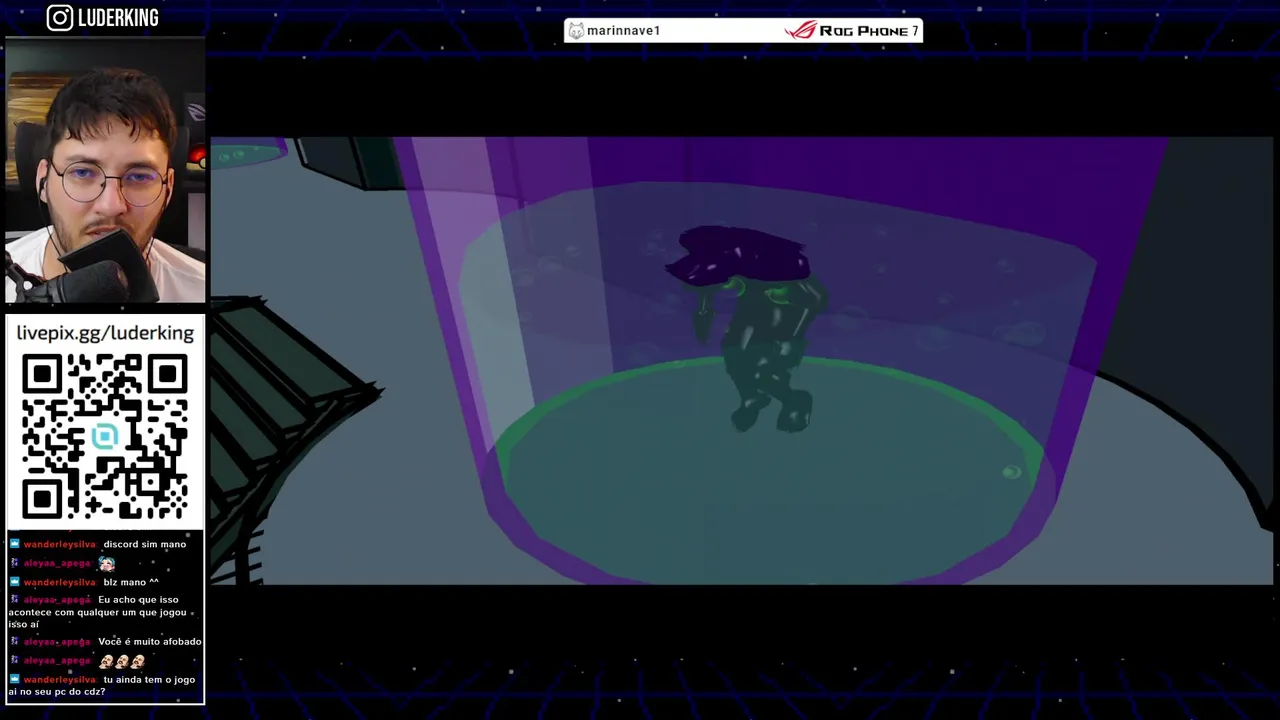Click the cat icon beside marinnave1
Screen dimensions: 1280x720
click(x=576, y=31)
